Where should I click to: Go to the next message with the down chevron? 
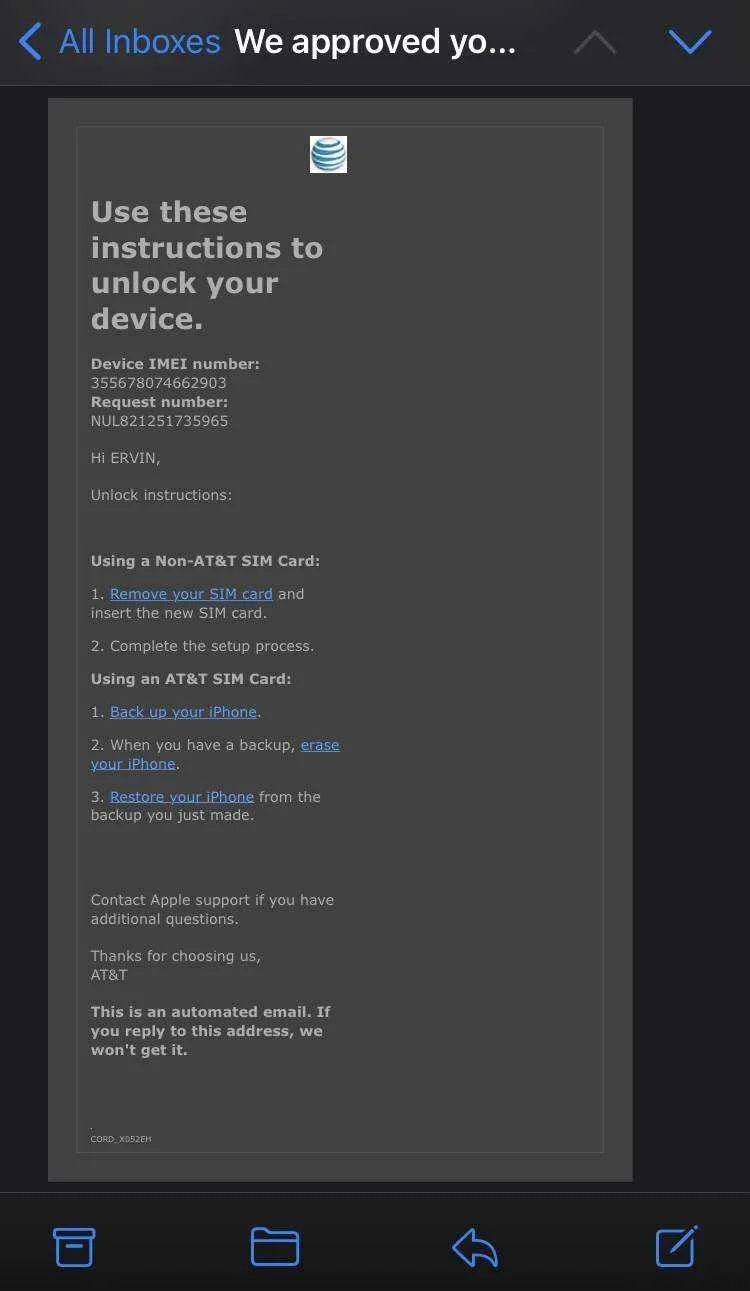coord(689,41)
